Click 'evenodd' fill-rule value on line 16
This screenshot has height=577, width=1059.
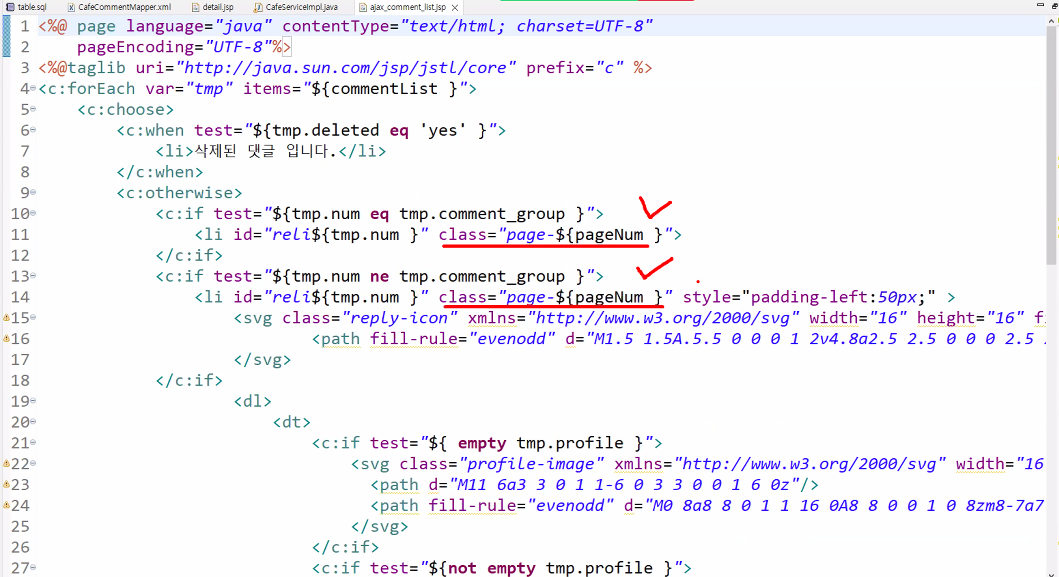[x=511, y=338]
